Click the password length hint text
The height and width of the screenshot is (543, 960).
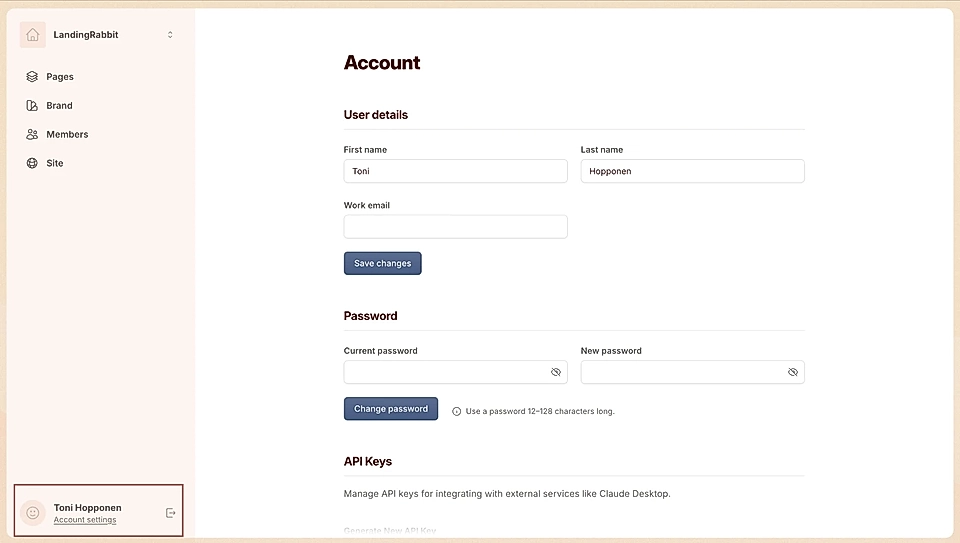point(540,411)
